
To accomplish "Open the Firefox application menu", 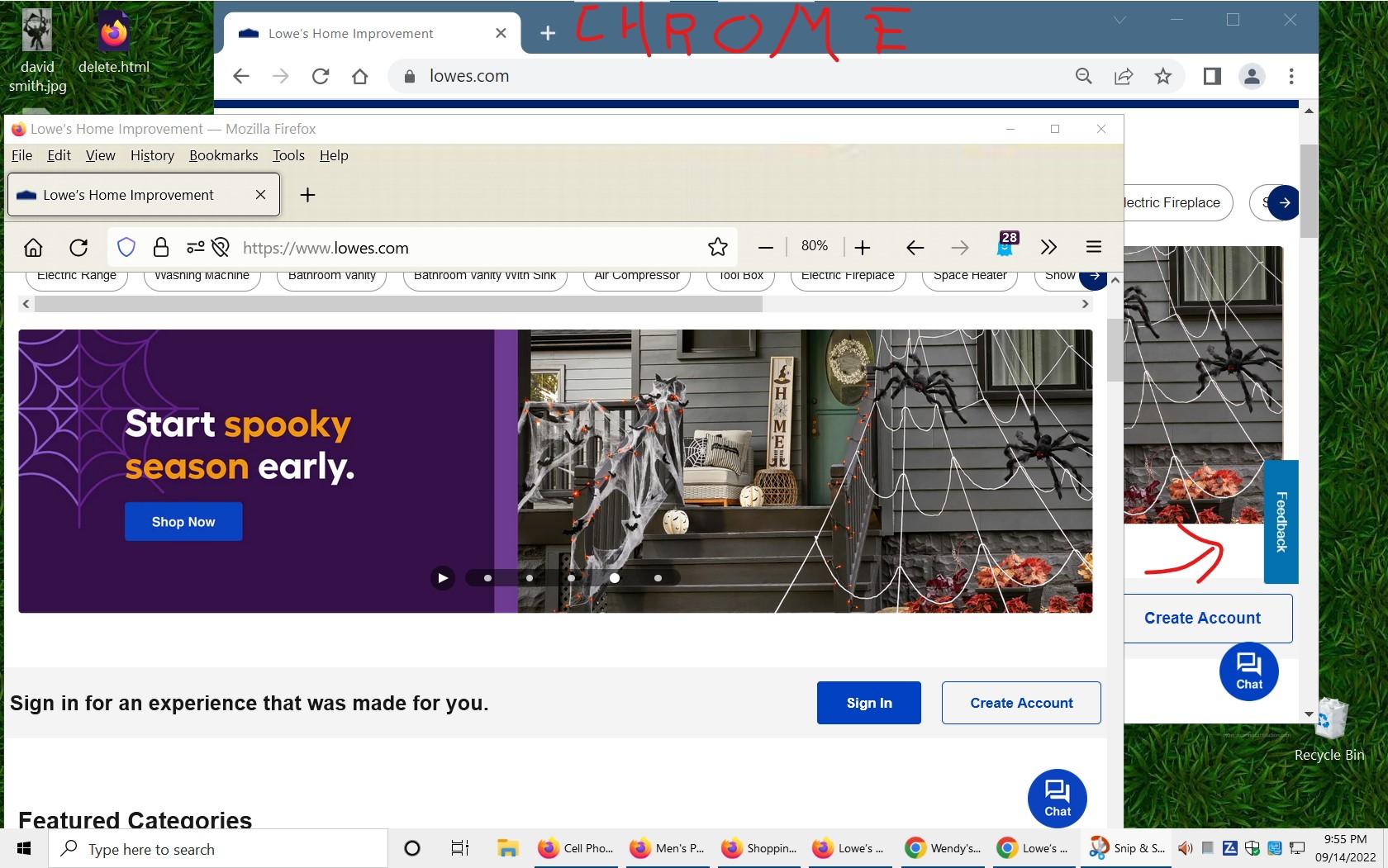I will tap(1093, 247).
